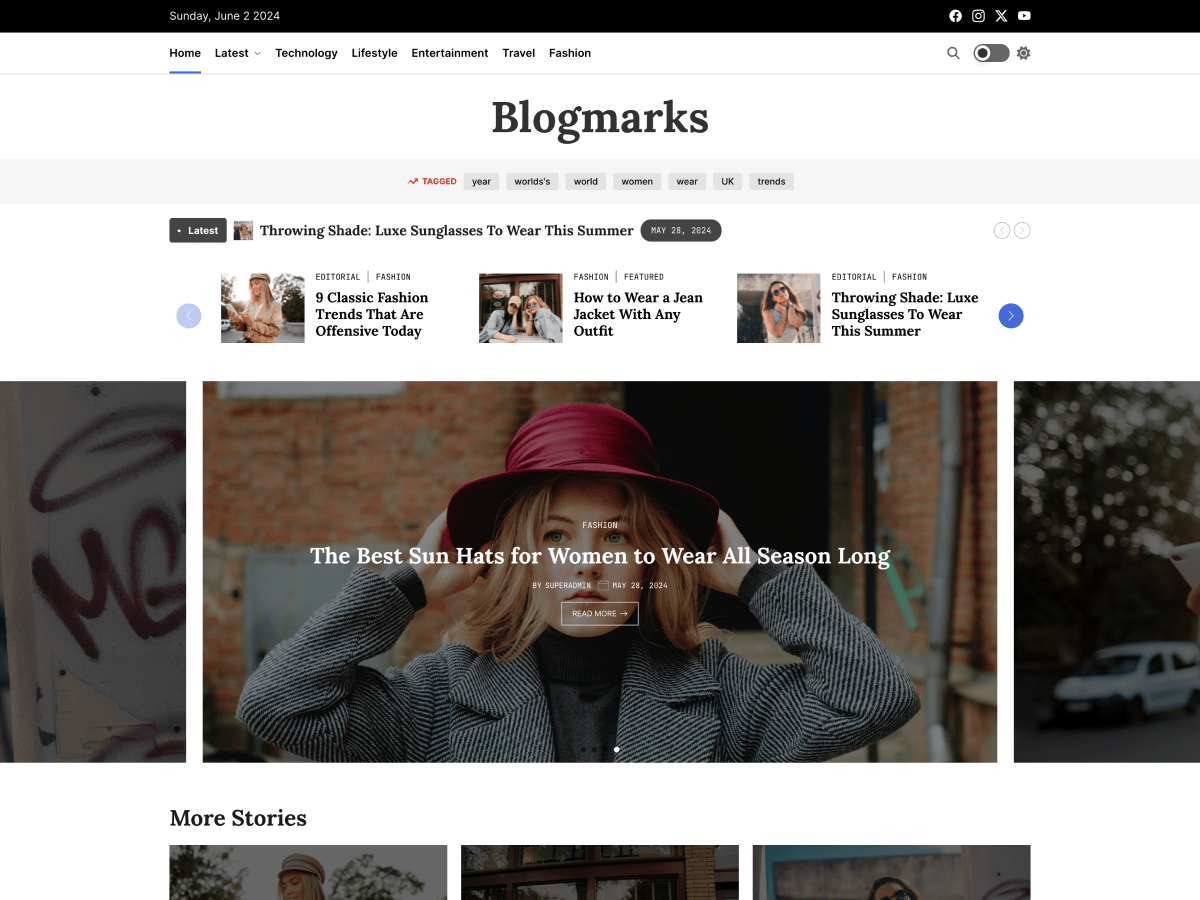Open the Home navigation tab

click(184, 53)
